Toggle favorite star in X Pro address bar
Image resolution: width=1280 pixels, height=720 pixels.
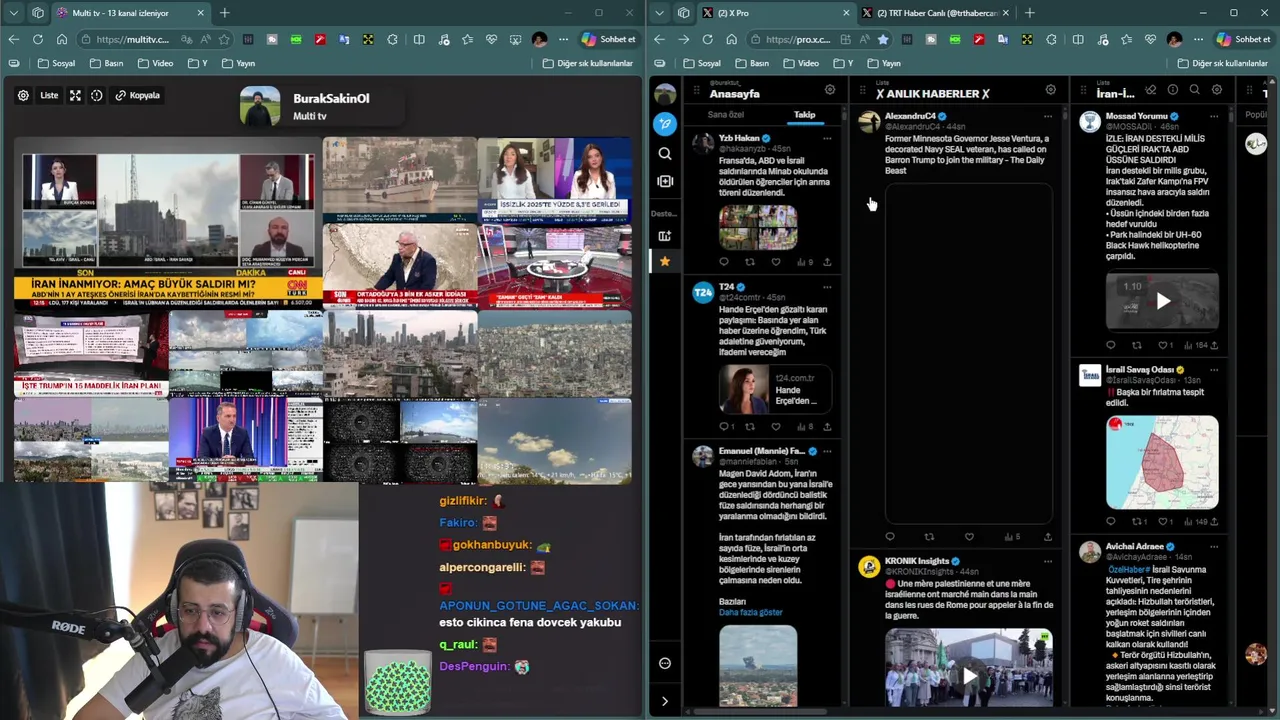(883, 39)
